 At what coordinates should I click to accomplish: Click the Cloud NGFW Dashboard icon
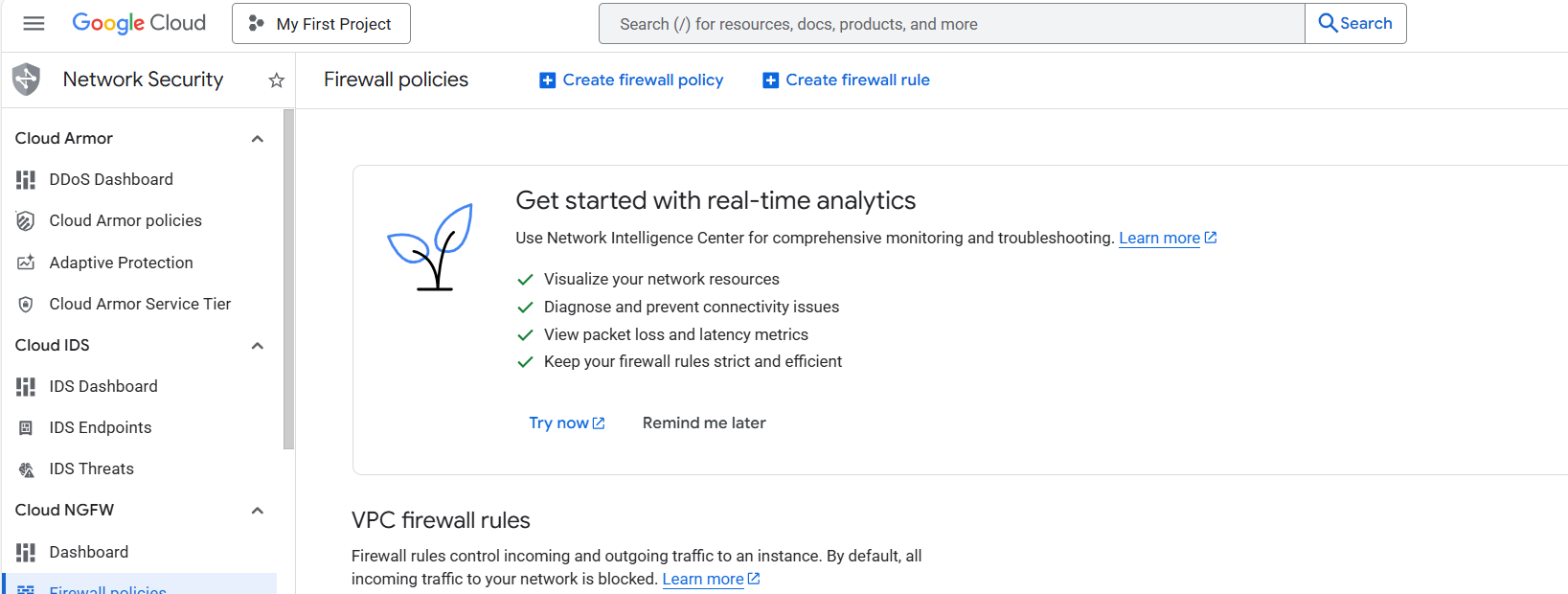(26, 553)
